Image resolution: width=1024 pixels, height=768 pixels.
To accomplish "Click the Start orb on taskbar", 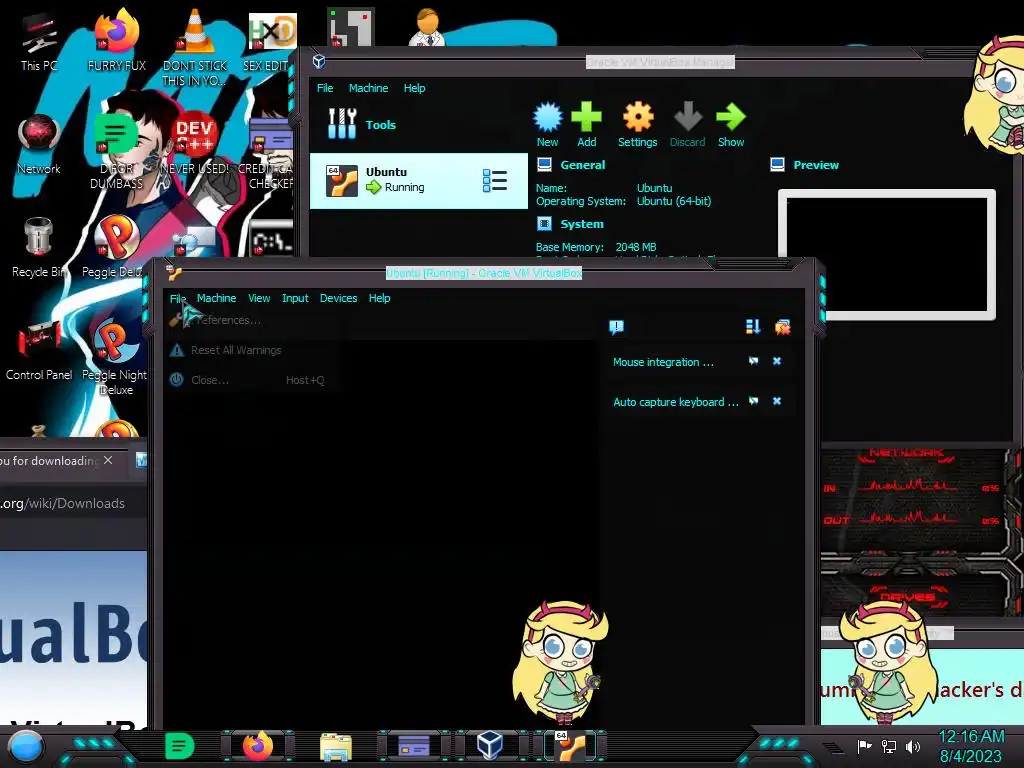I will pos(25,746).
